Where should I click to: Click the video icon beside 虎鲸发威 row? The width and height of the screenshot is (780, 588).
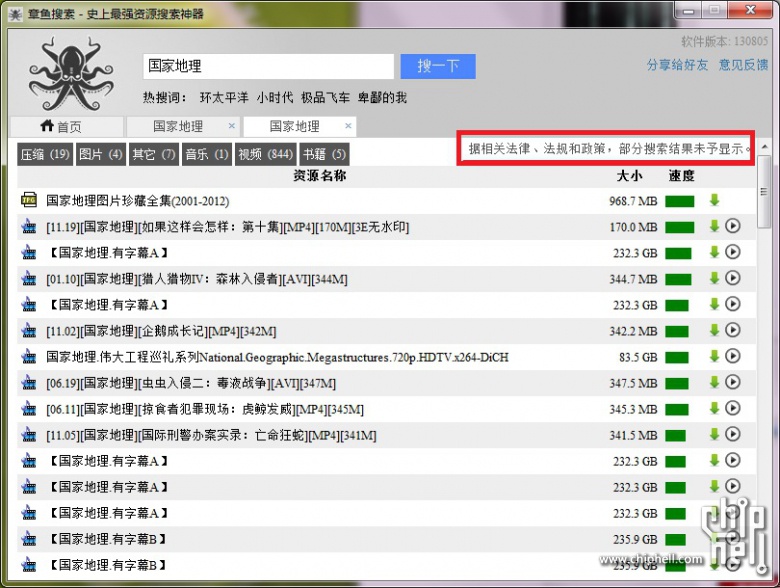tap(29, 409)
